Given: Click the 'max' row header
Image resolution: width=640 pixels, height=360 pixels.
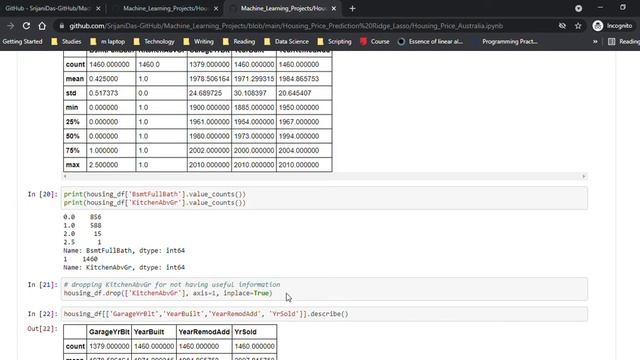Looking at the screenshot, I should coord(75,165).
